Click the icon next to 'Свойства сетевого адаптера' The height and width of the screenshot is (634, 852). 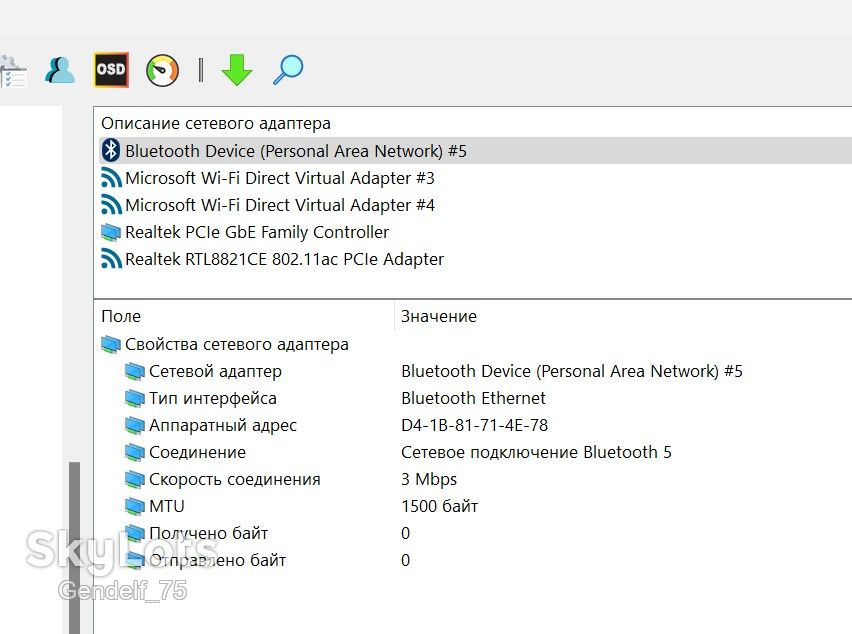(x=111, y=344)
